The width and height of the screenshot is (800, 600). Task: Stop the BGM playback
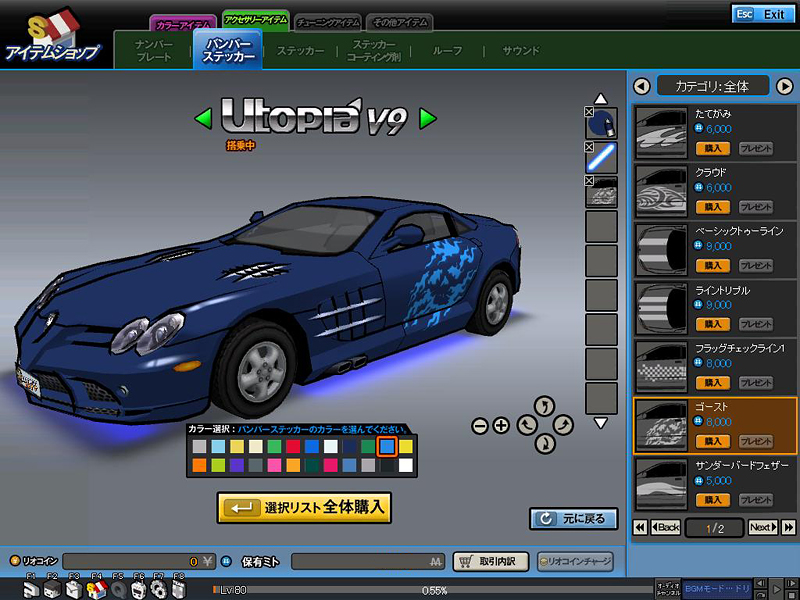point(792,594)
